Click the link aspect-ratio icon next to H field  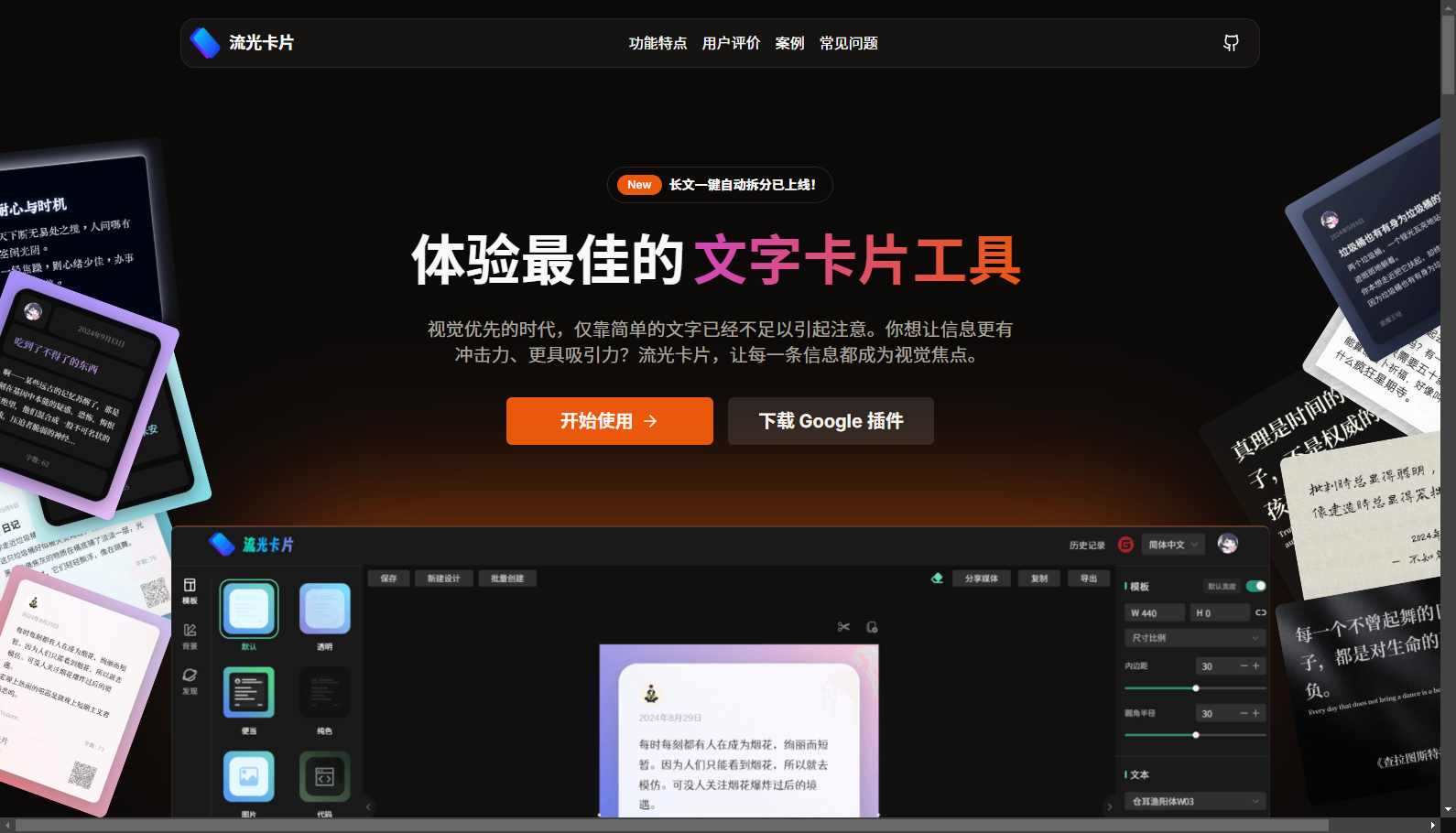coord(1260,612)
